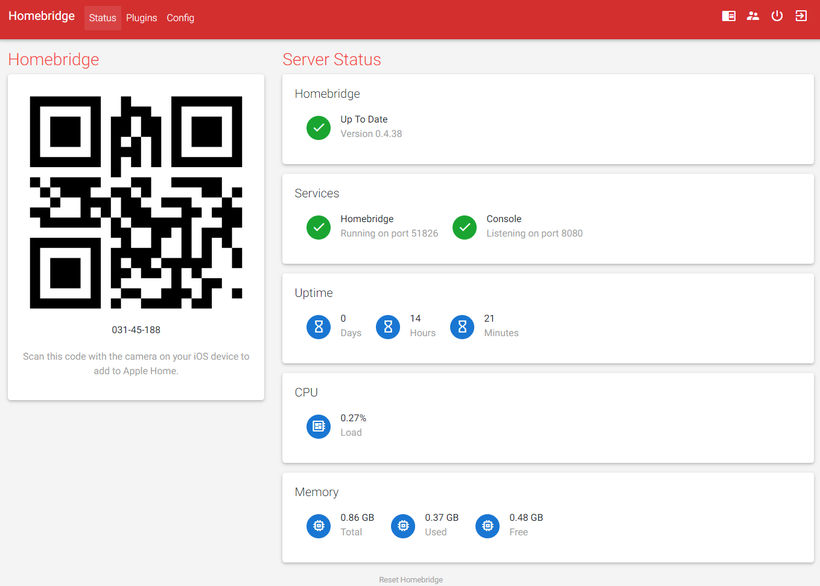Click the CPU Load chip icon
Screen dimensions: 820x586
[x=318, y=427]
